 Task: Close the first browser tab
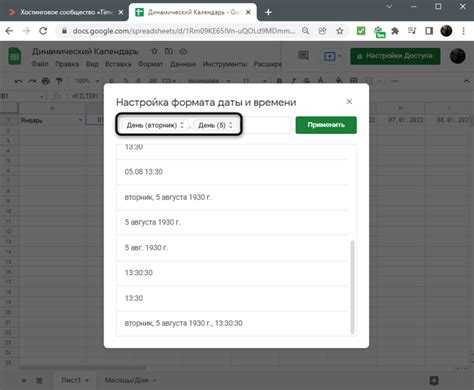point(121,12)
